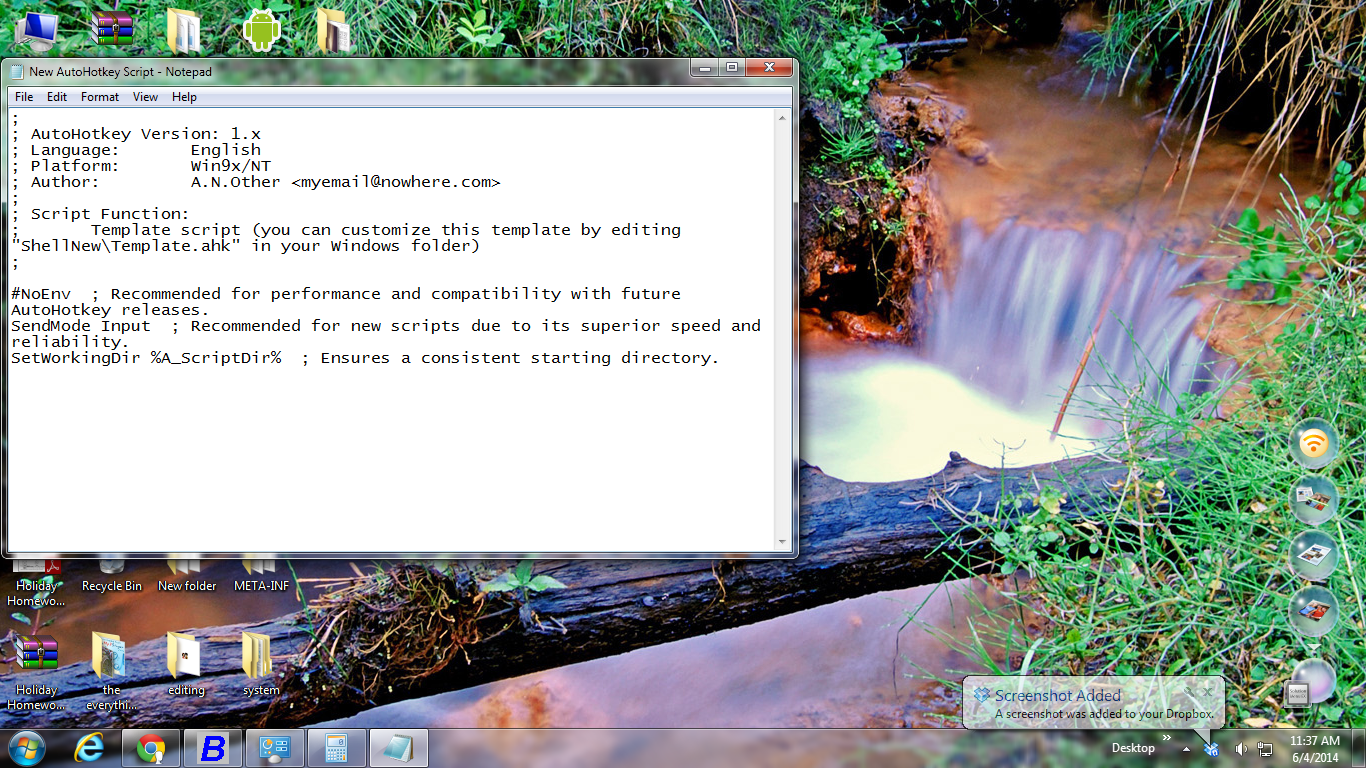Viewport: 1366px width, 768px height.
Task: Switch to the Notepad taskbar button
Action: 399,748
